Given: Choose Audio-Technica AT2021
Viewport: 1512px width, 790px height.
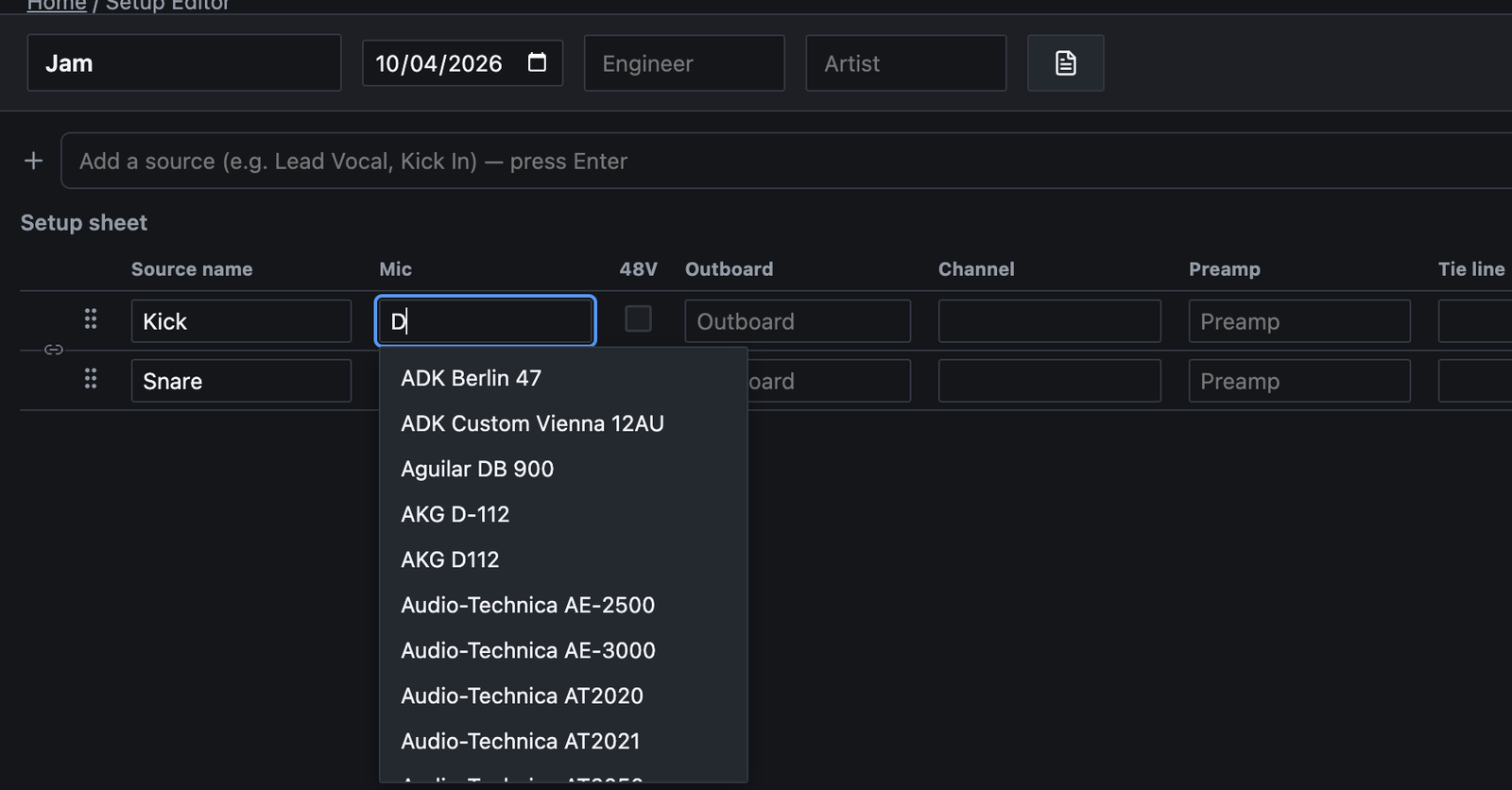Looking at the screenshot, I should point(563,741).
